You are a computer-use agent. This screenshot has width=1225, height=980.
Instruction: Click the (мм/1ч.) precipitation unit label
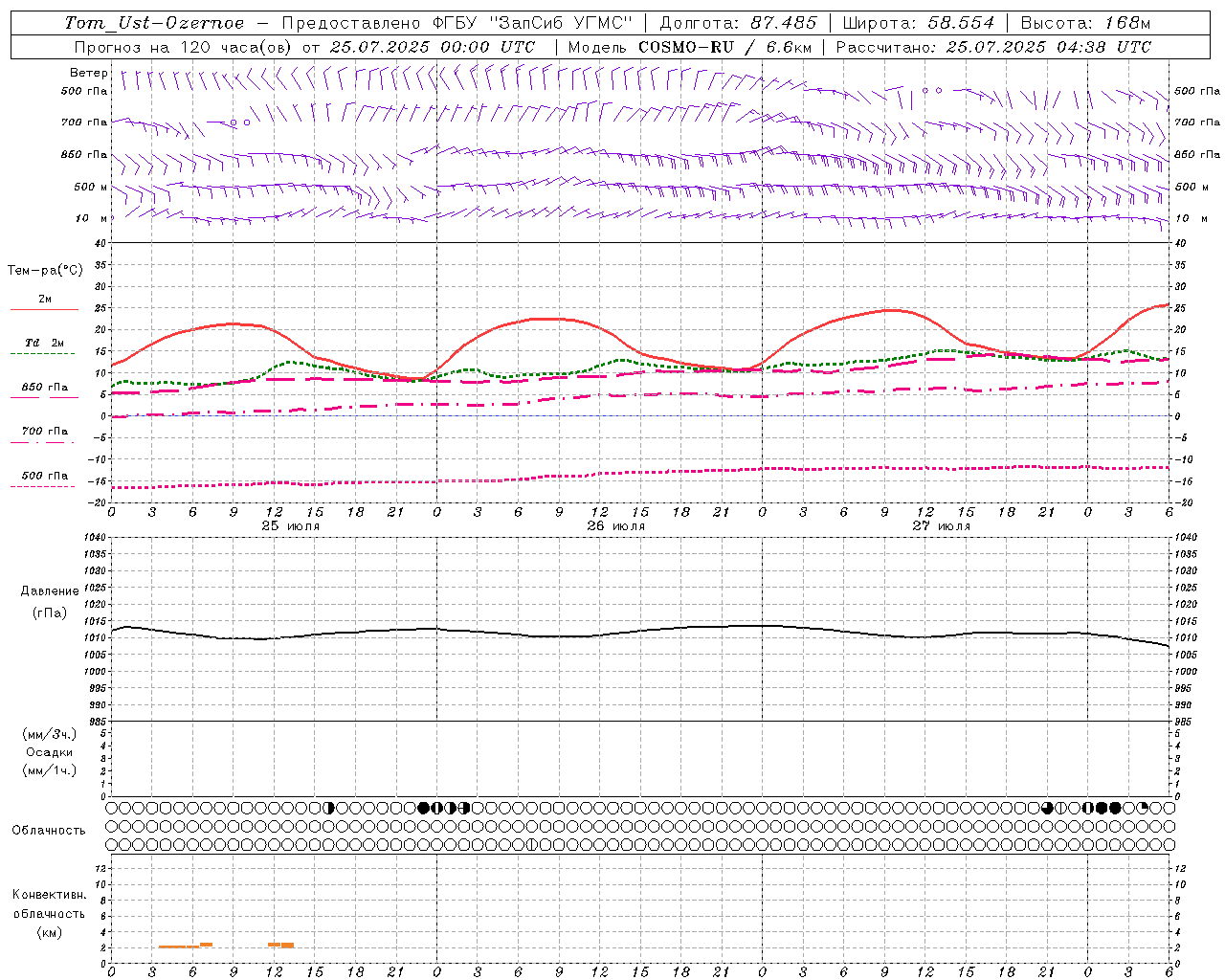50,770
